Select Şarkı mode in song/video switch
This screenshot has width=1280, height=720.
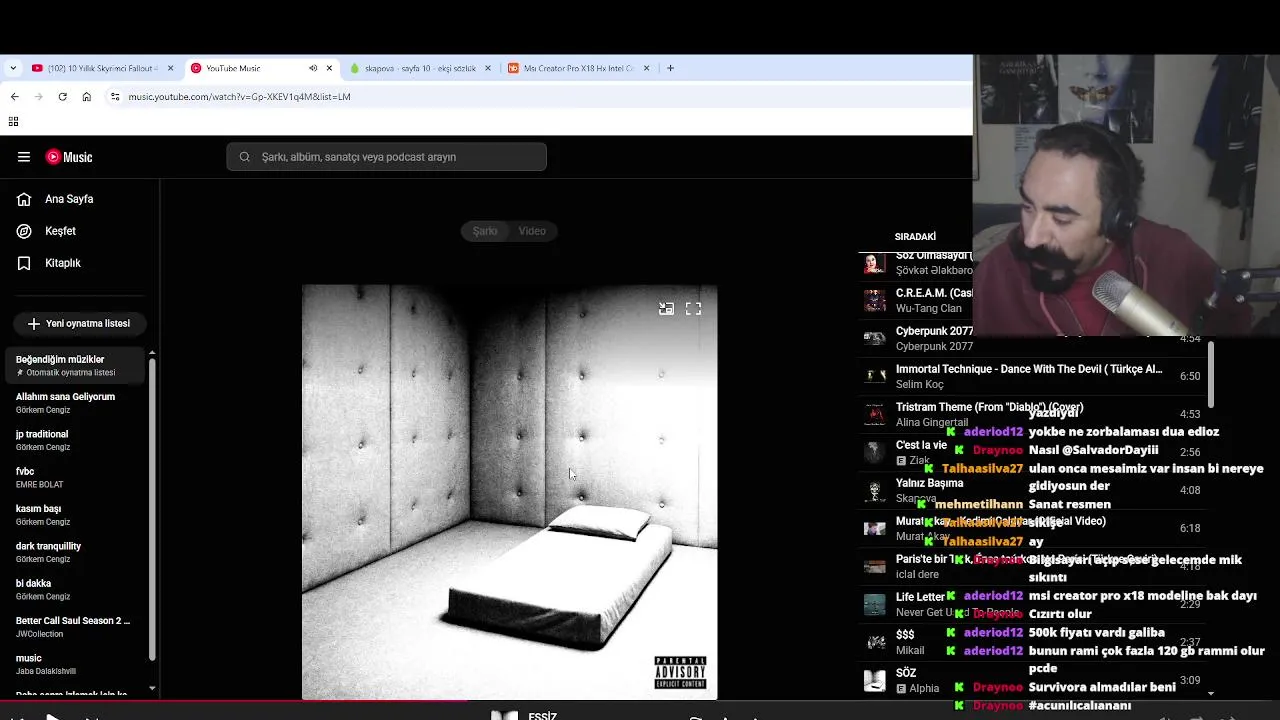coord(485,231)
